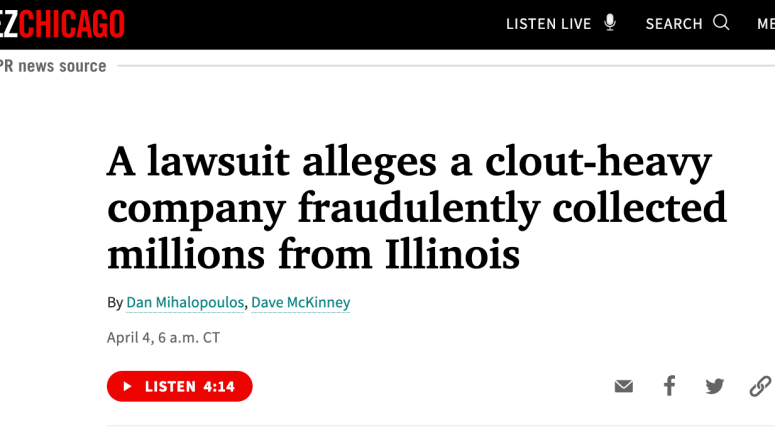Screen dimensions: 775x440
Task: Click the red CHICAGO word in the logo
Action: (x=74, y=24)
